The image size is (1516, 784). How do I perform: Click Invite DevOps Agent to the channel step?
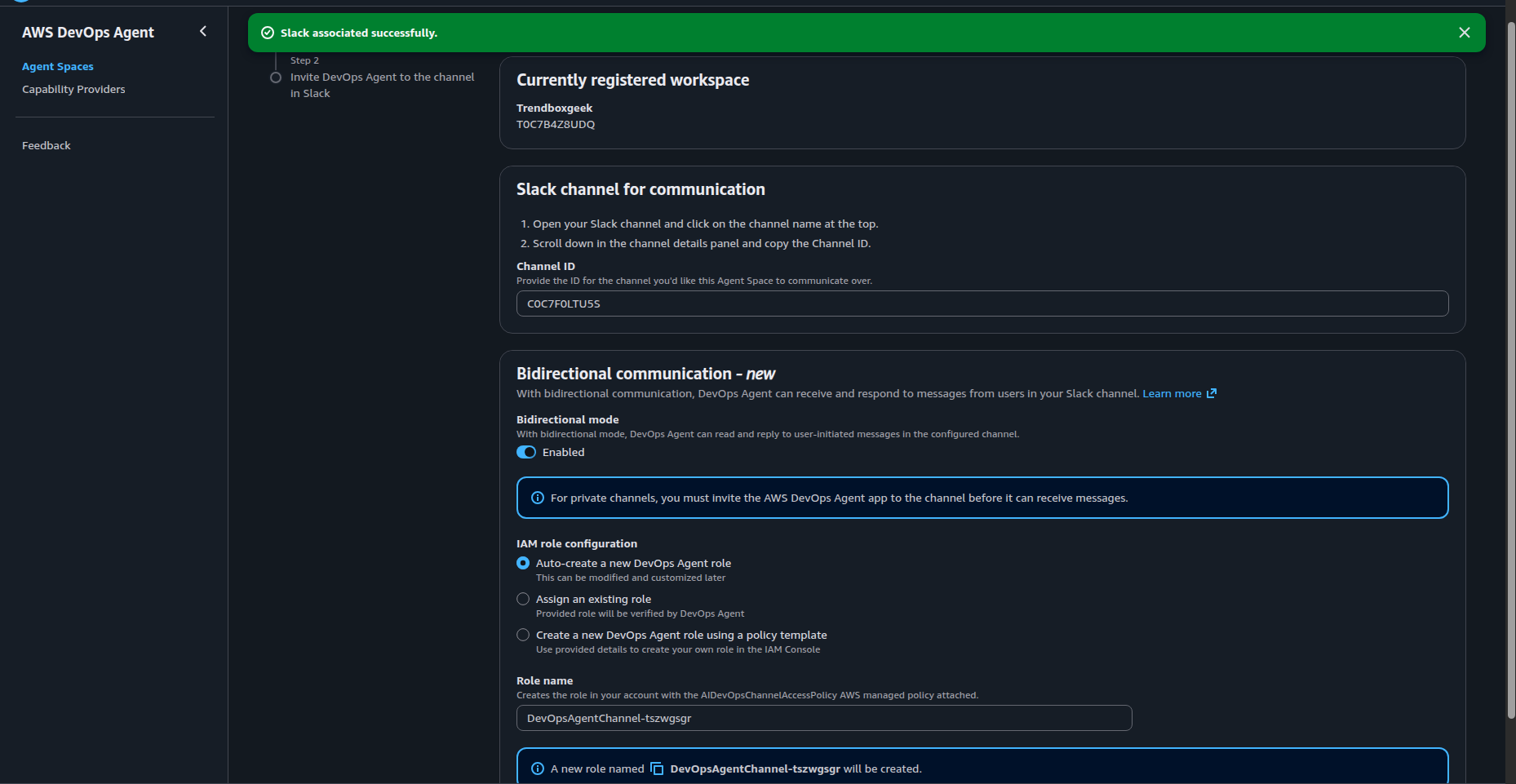point(382,85)
